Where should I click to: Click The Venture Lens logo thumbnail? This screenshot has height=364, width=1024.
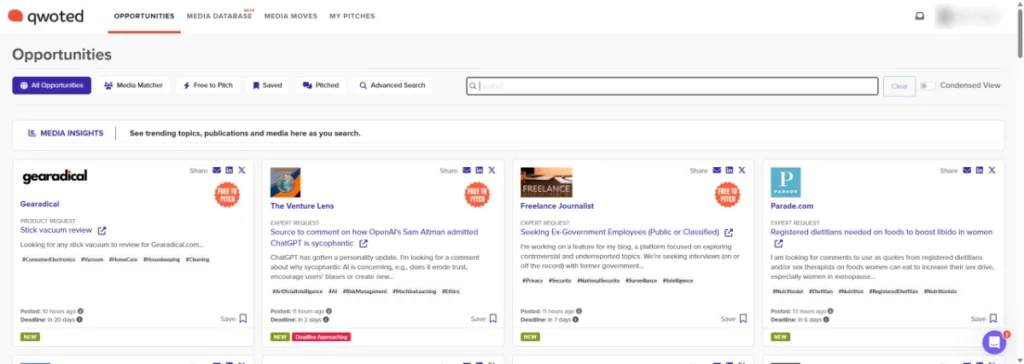(285, 182)
